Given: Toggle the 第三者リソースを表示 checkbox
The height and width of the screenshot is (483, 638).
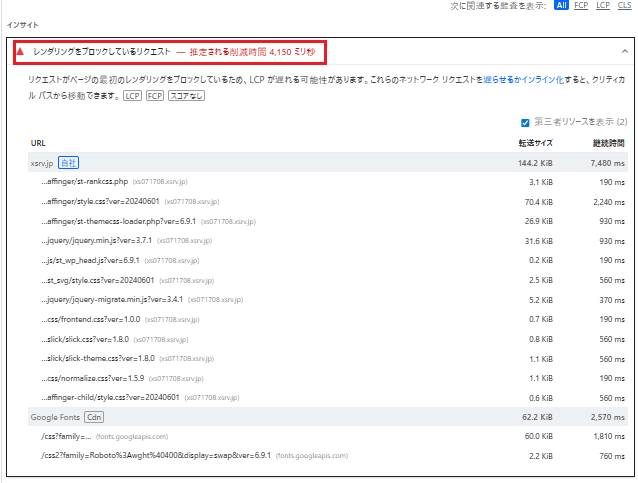Looking at the screenshot, I should click(524, 123).
